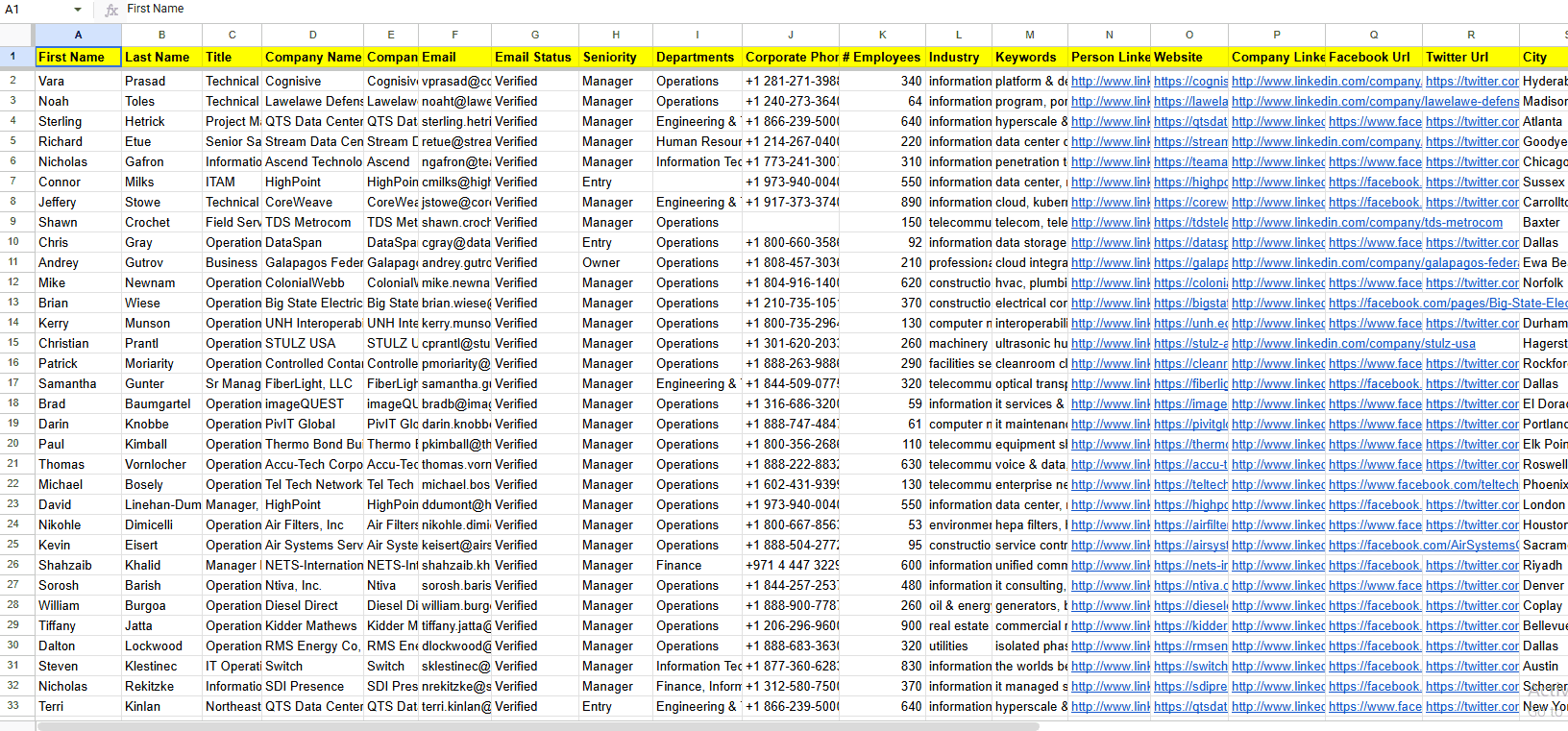Click the Seniority header cell

616,58
